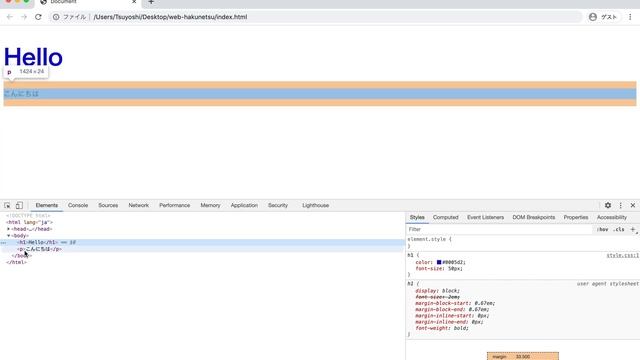640x360 pixels.
Task: Toggle the .cls class editor button
Action: [619, 229]
